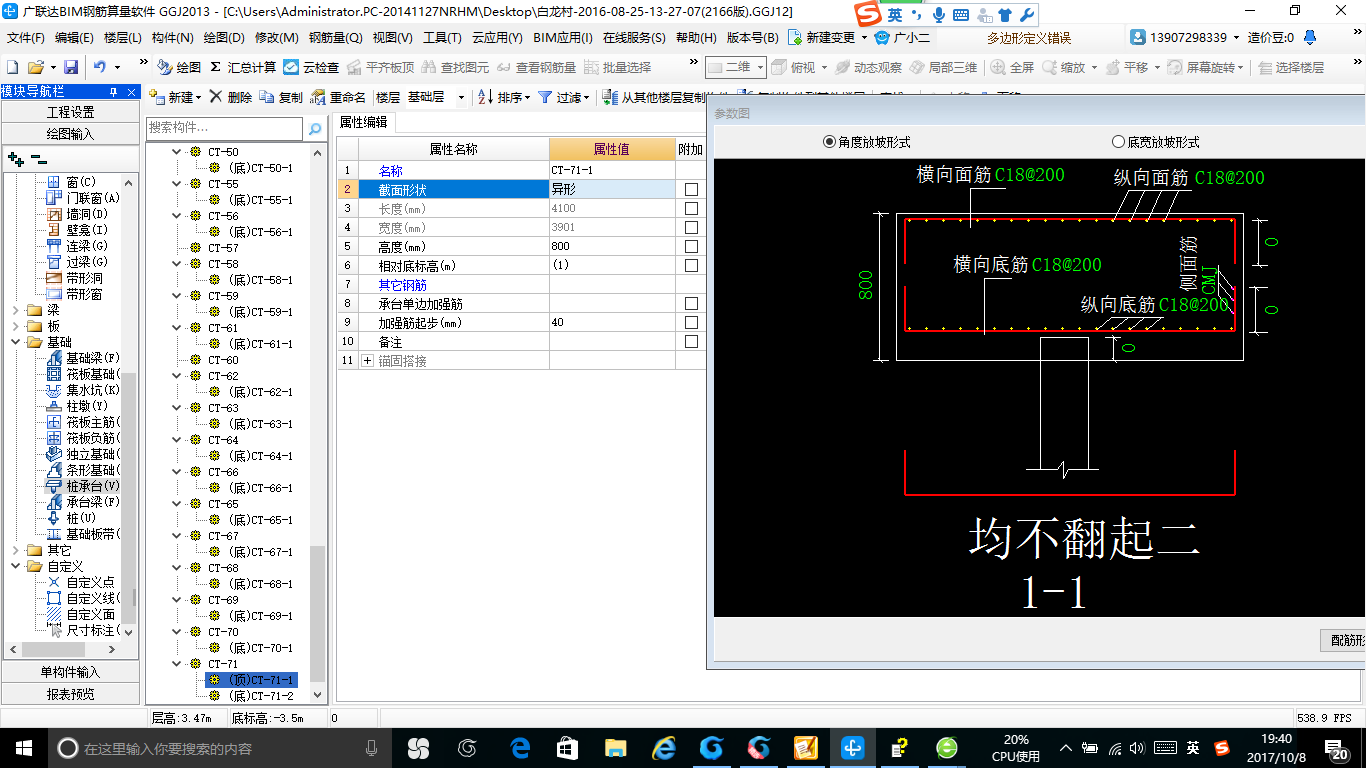1366x768 pixels.
Task: Run 汇总计算 summary calculation
Action: [x=243, y=67]
